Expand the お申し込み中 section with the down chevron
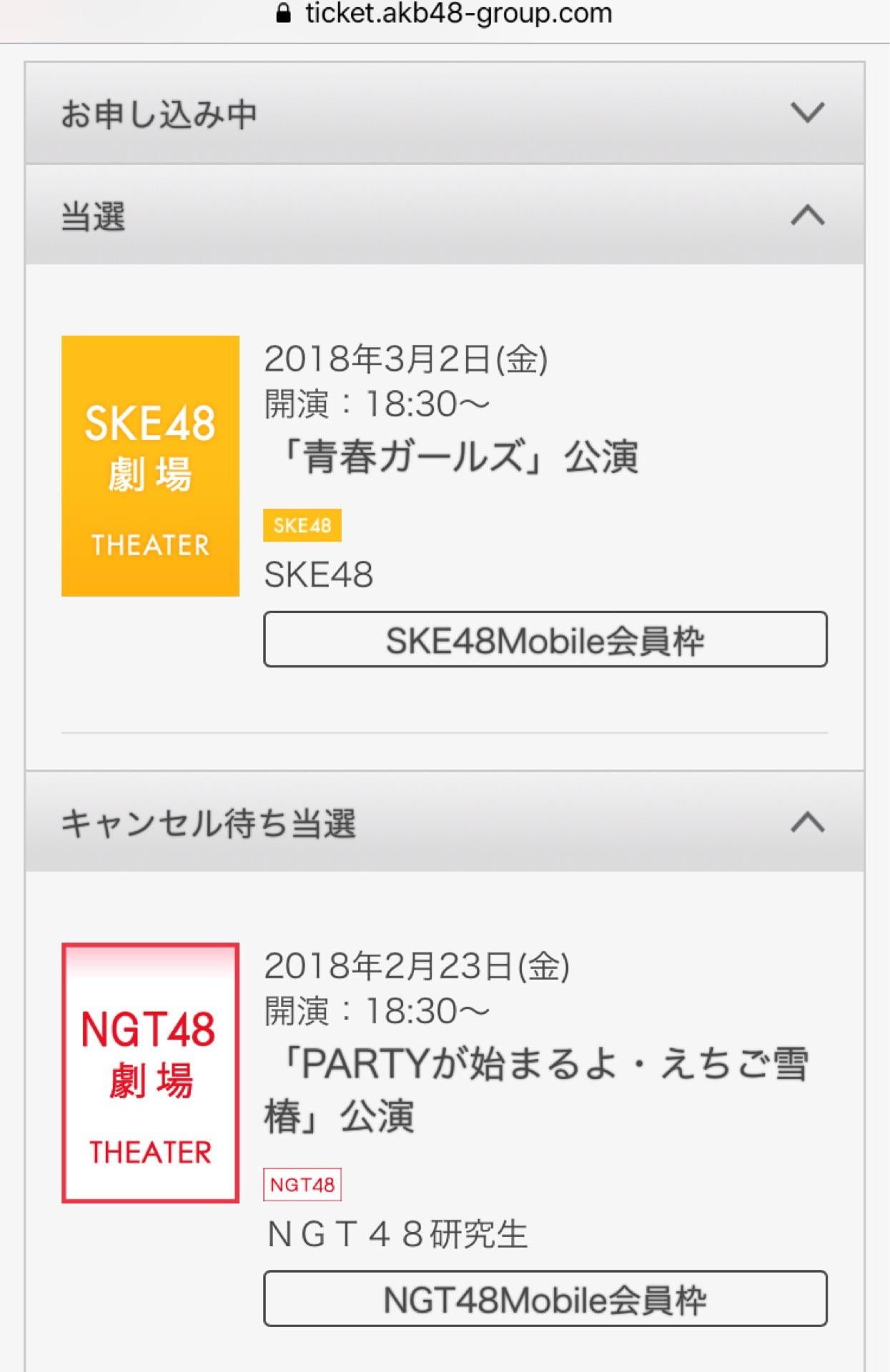Screen dimensions: 890x1372 point(807,112)
